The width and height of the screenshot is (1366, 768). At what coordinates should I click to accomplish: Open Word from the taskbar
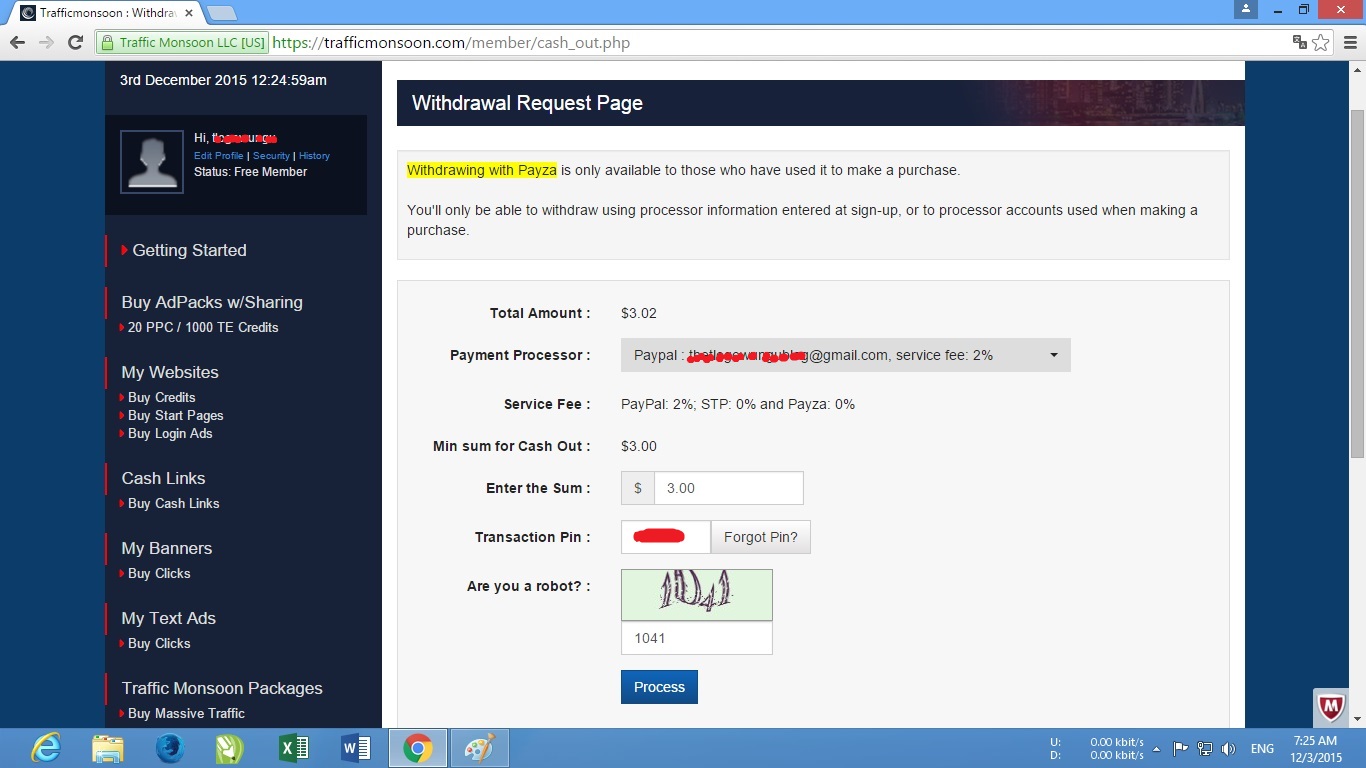(356, 748)
